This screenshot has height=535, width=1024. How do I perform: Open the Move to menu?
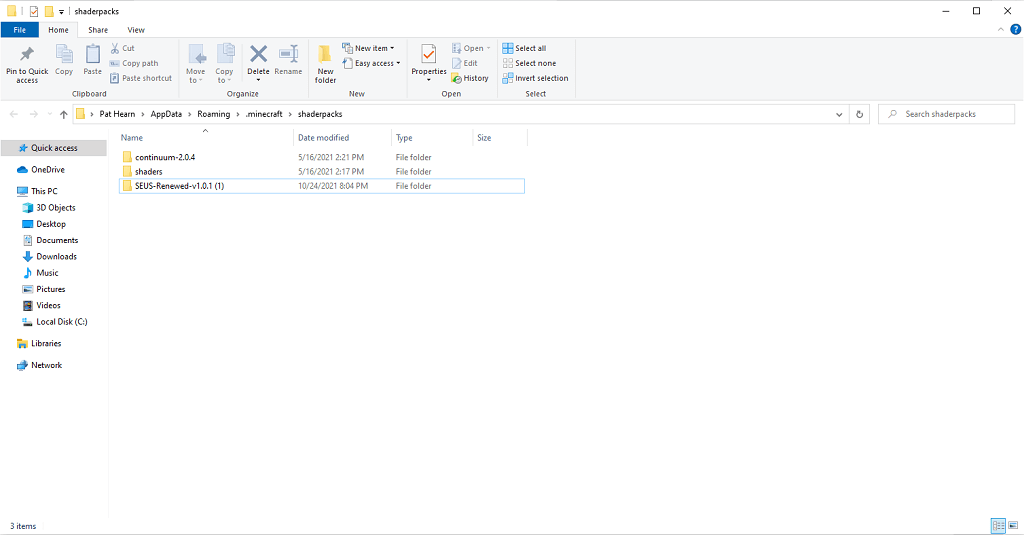(196, 64)
